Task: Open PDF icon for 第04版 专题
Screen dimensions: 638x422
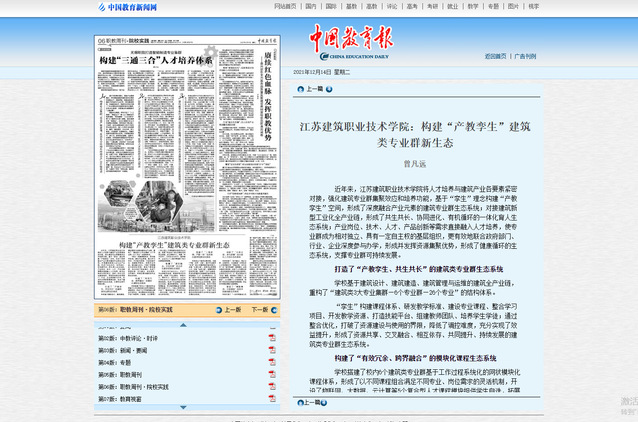Action: [x=272, y=362]
